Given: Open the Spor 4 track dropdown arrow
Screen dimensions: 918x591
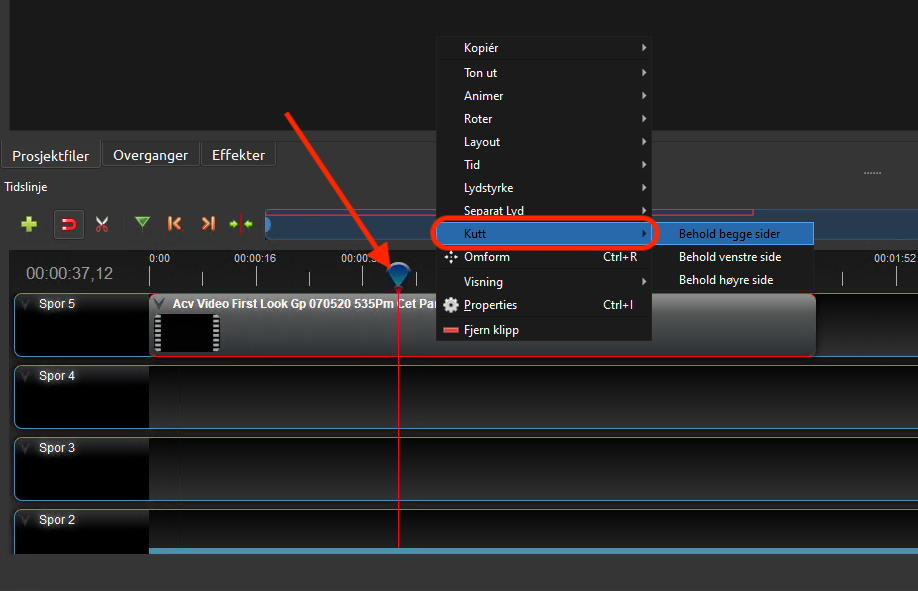Looking at the screenshot, I should click(25, 376).
